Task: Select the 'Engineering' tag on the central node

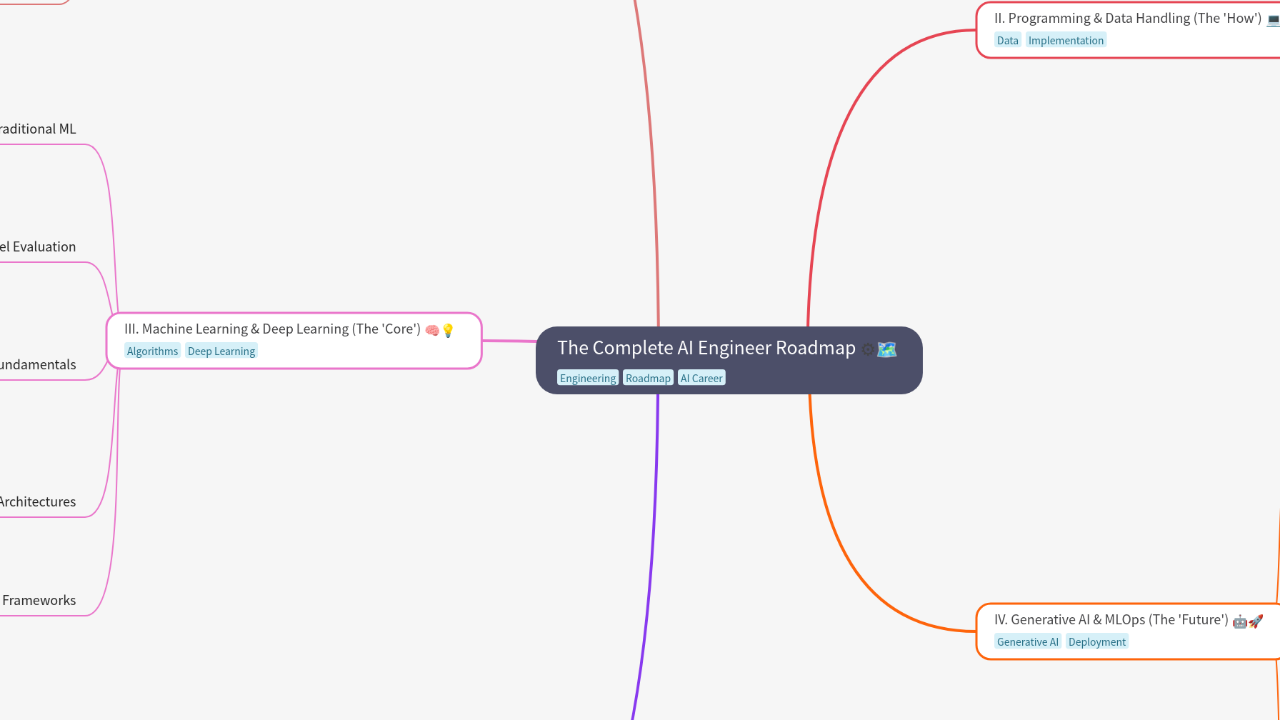Action: click(x=588, y=378)
